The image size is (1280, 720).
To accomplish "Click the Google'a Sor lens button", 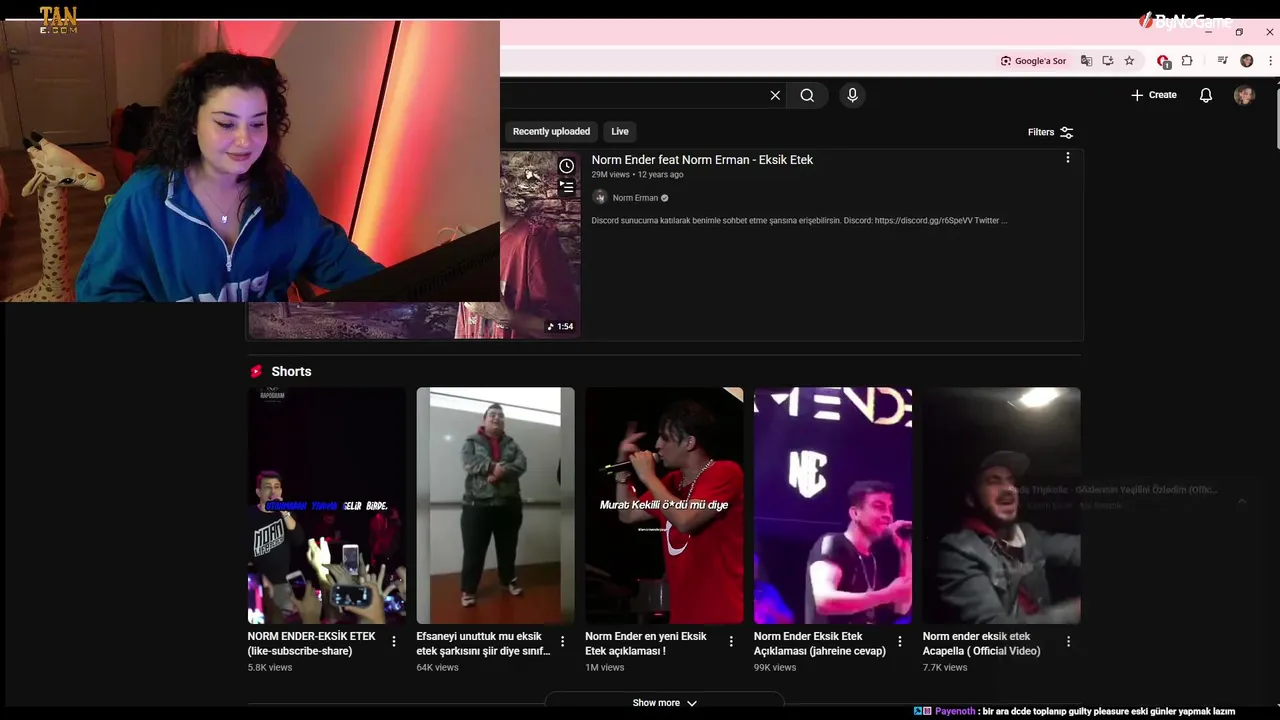I will coord(1034,61).
